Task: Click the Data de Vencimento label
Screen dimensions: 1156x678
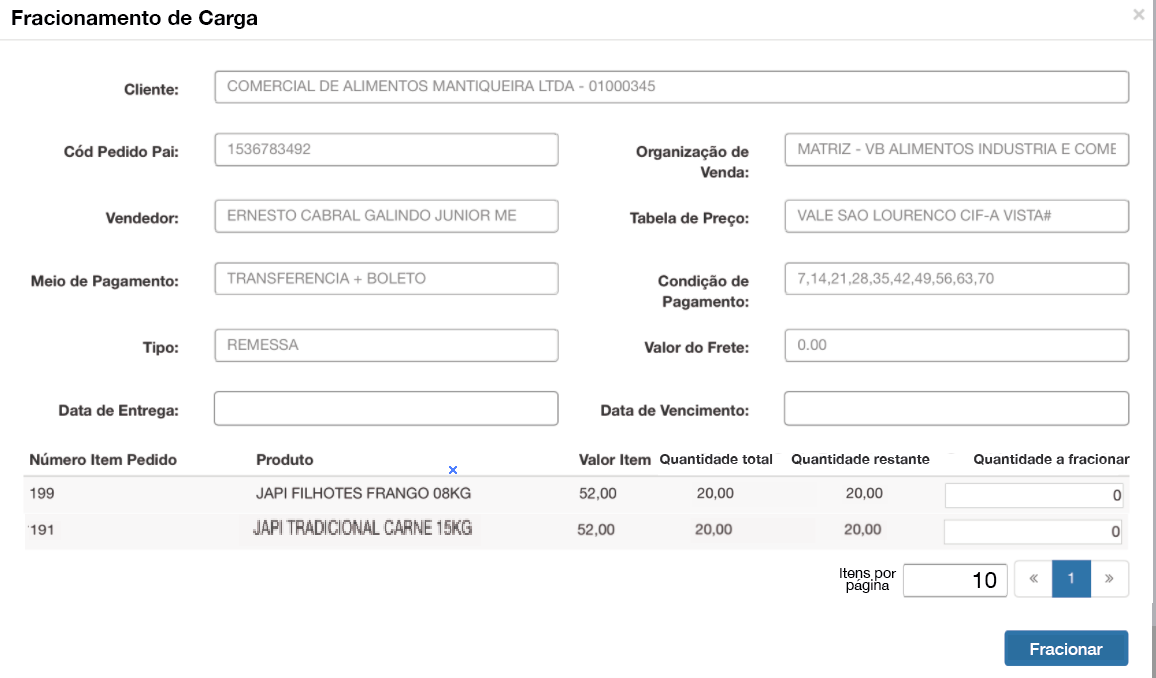Action: [675, 410]
